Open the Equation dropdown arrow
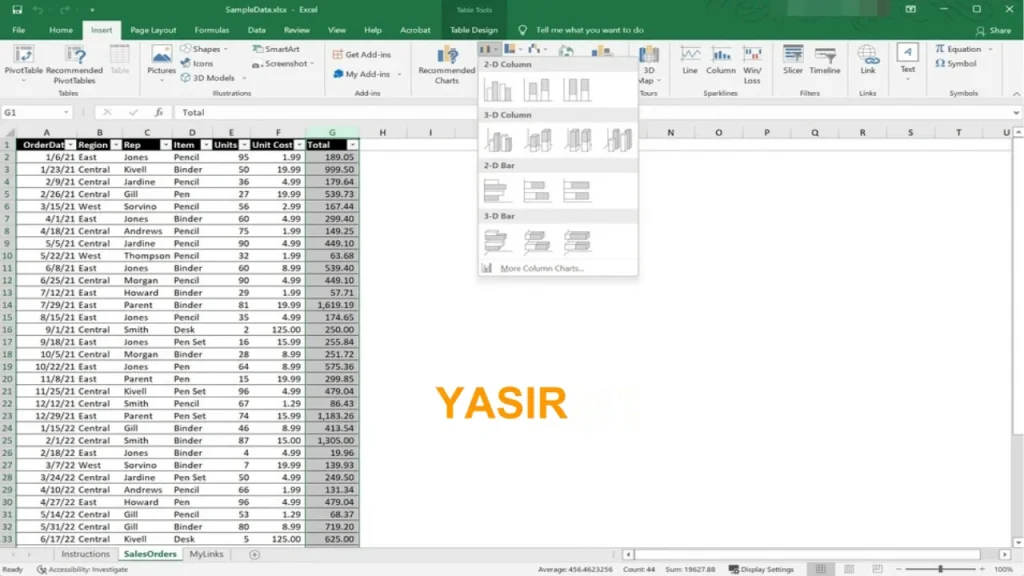Screen dimensions: 1024x576 coord(991,49)
